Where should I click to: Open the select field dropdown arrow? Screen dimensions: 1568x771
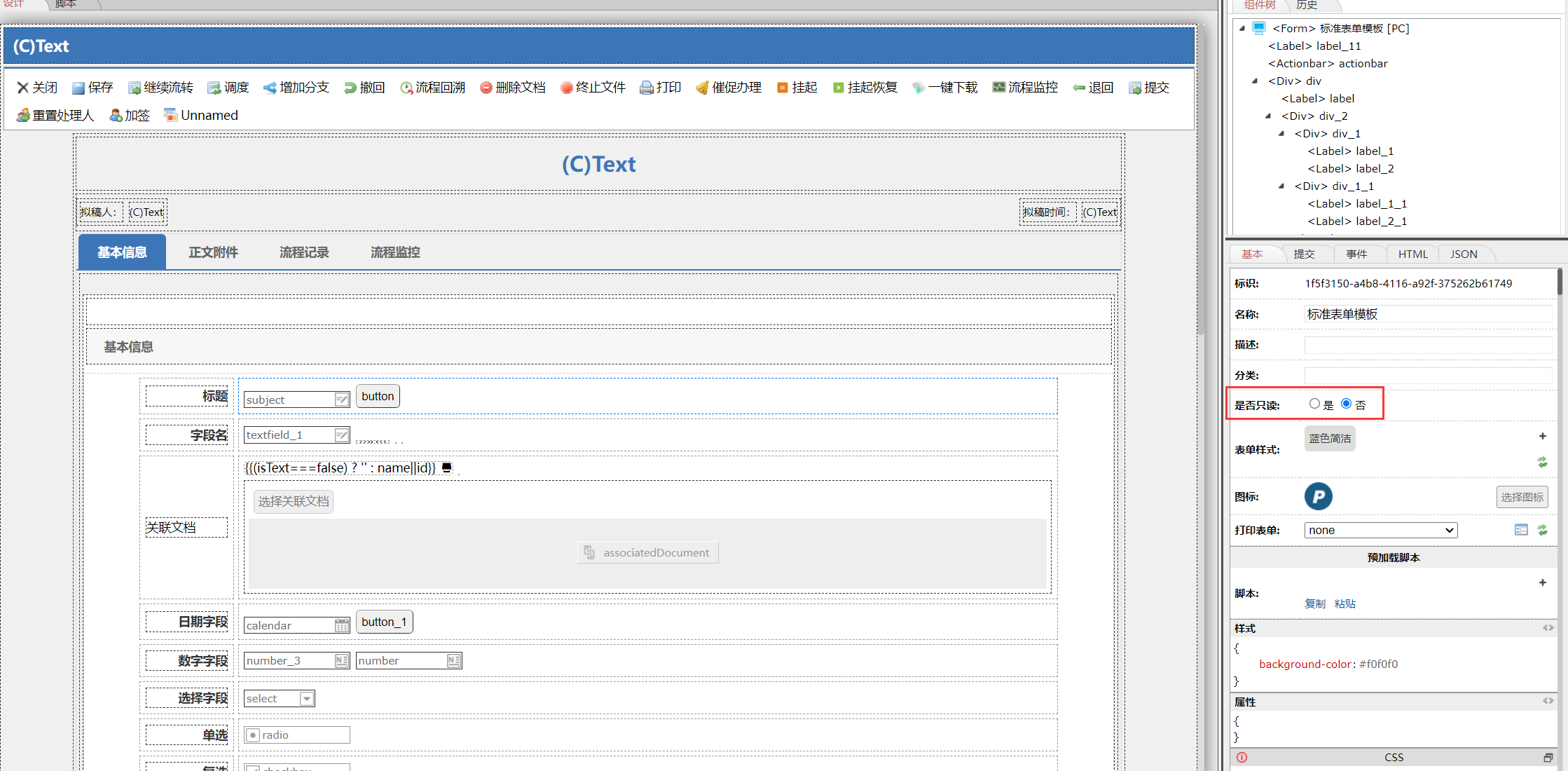pos(306,699)
